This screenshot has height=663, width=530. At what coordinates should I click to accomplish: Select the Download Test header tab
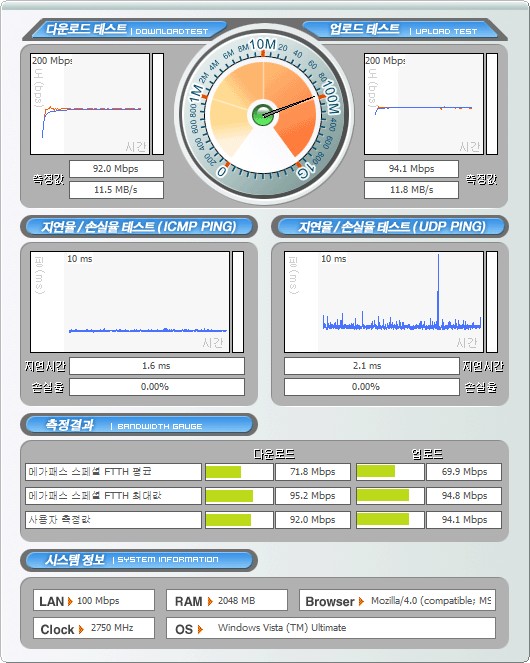(125, 30)
